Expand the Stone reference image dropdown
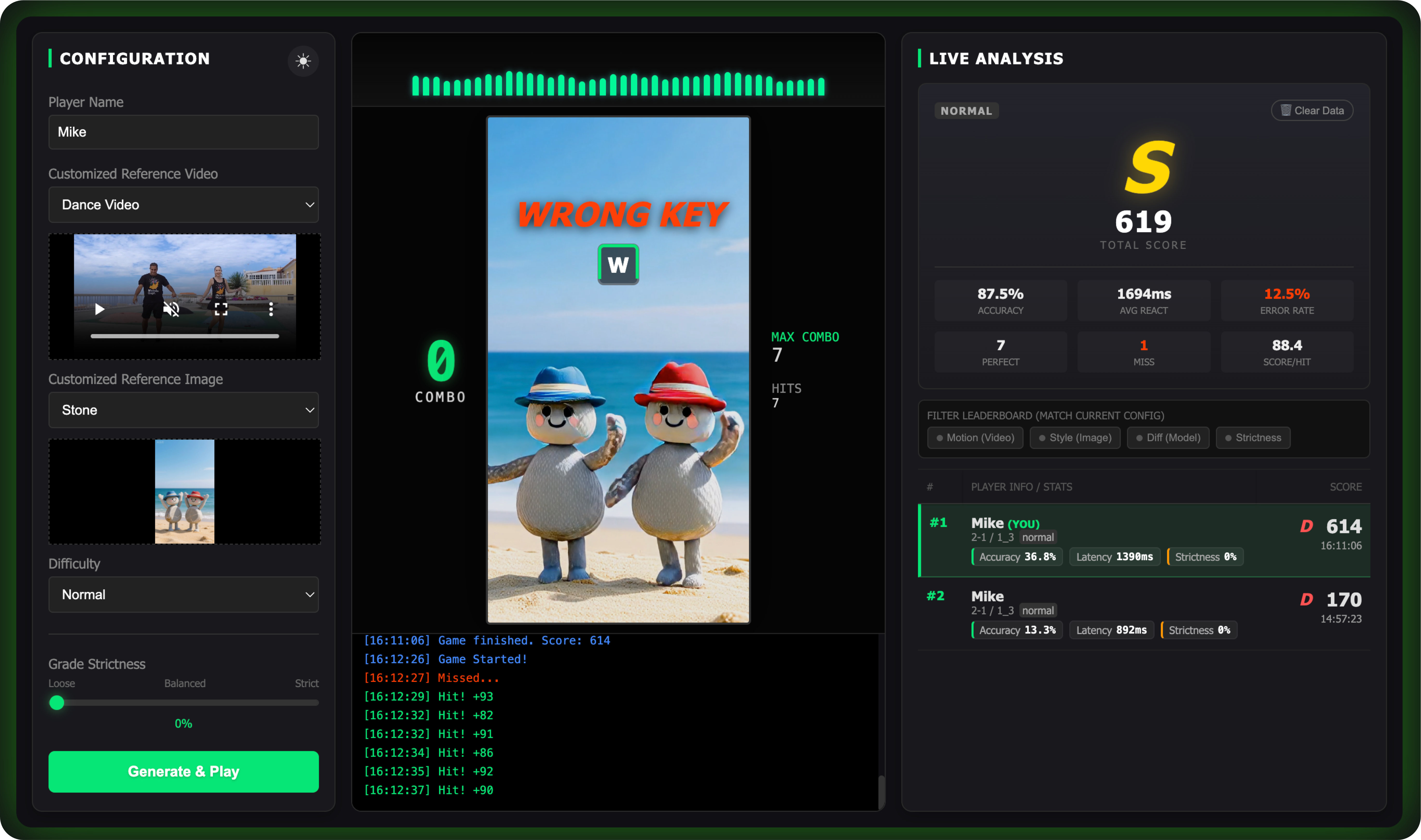Screen dimensions: 1421x840 click(x=184, y=410)
